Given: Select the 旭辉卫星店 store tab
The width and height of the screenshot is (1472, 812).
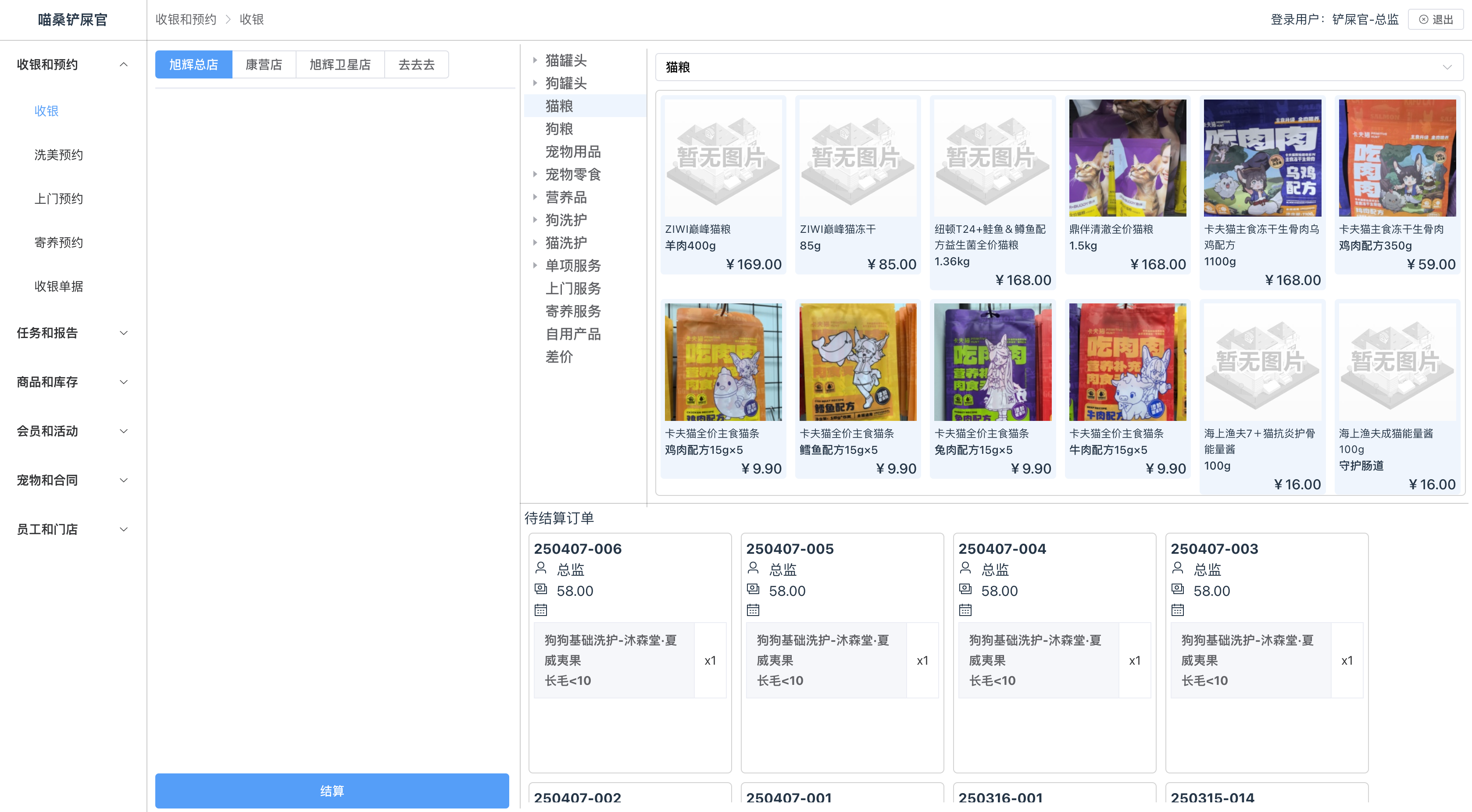Looking at the screenshot, I should tap(340, 64).
